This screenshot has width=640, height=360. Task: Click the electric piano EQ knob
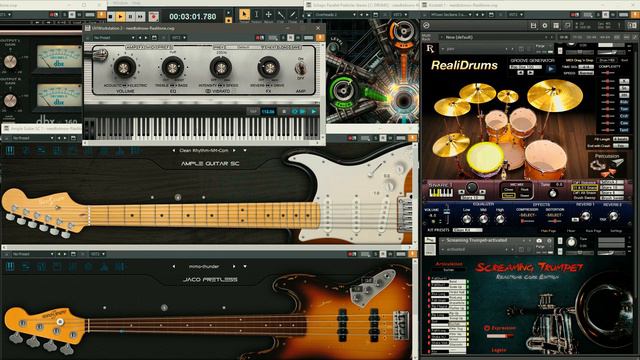173,67
